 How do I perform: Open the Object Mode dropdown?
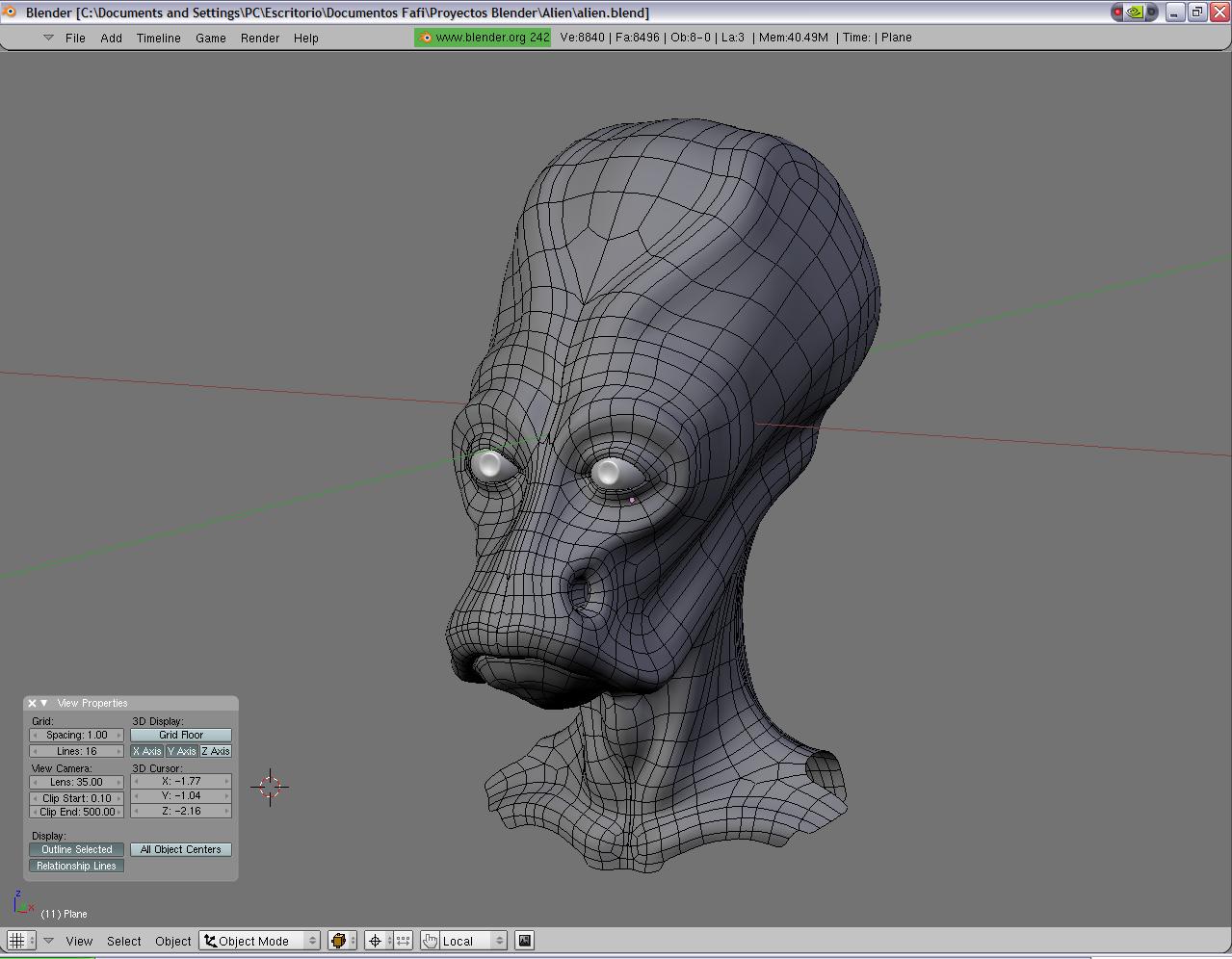[x=260, y=941]
